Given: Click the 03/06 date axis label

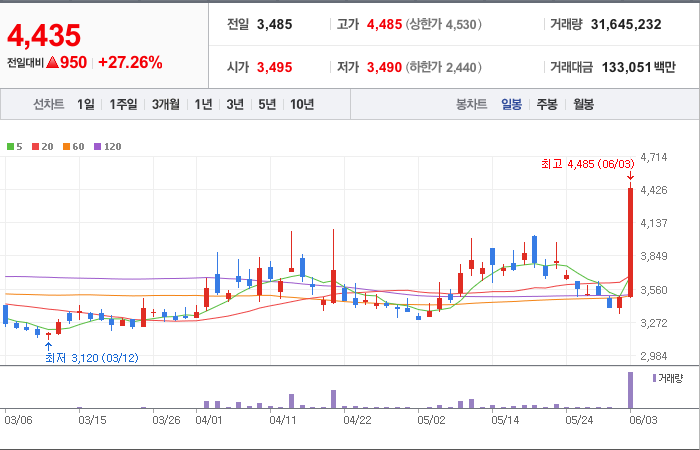Looking at the screenshot, I should 18,421.
